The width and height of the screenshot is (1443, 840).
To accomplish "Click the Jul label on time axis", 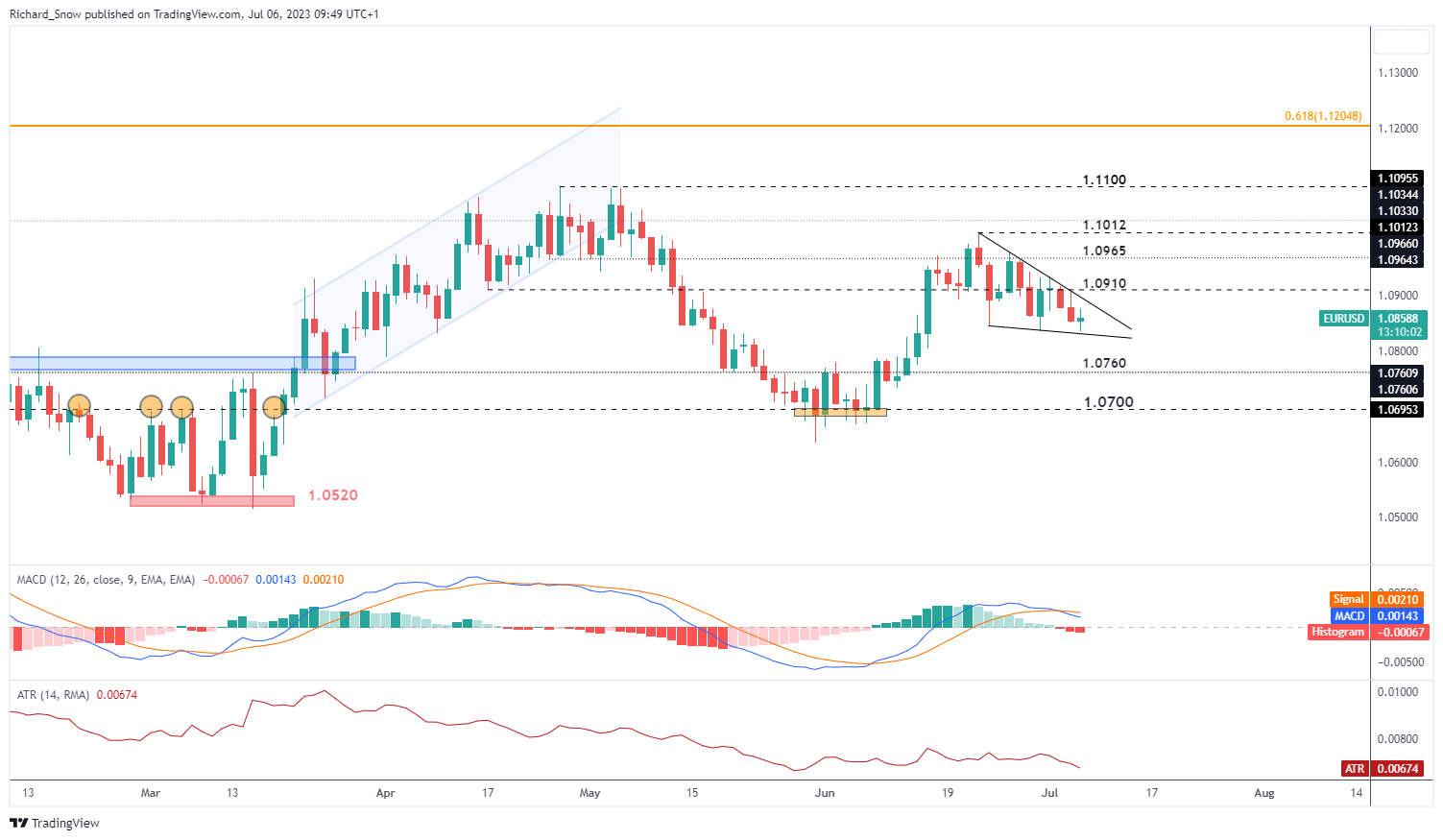I will [x=1049, y=793].
